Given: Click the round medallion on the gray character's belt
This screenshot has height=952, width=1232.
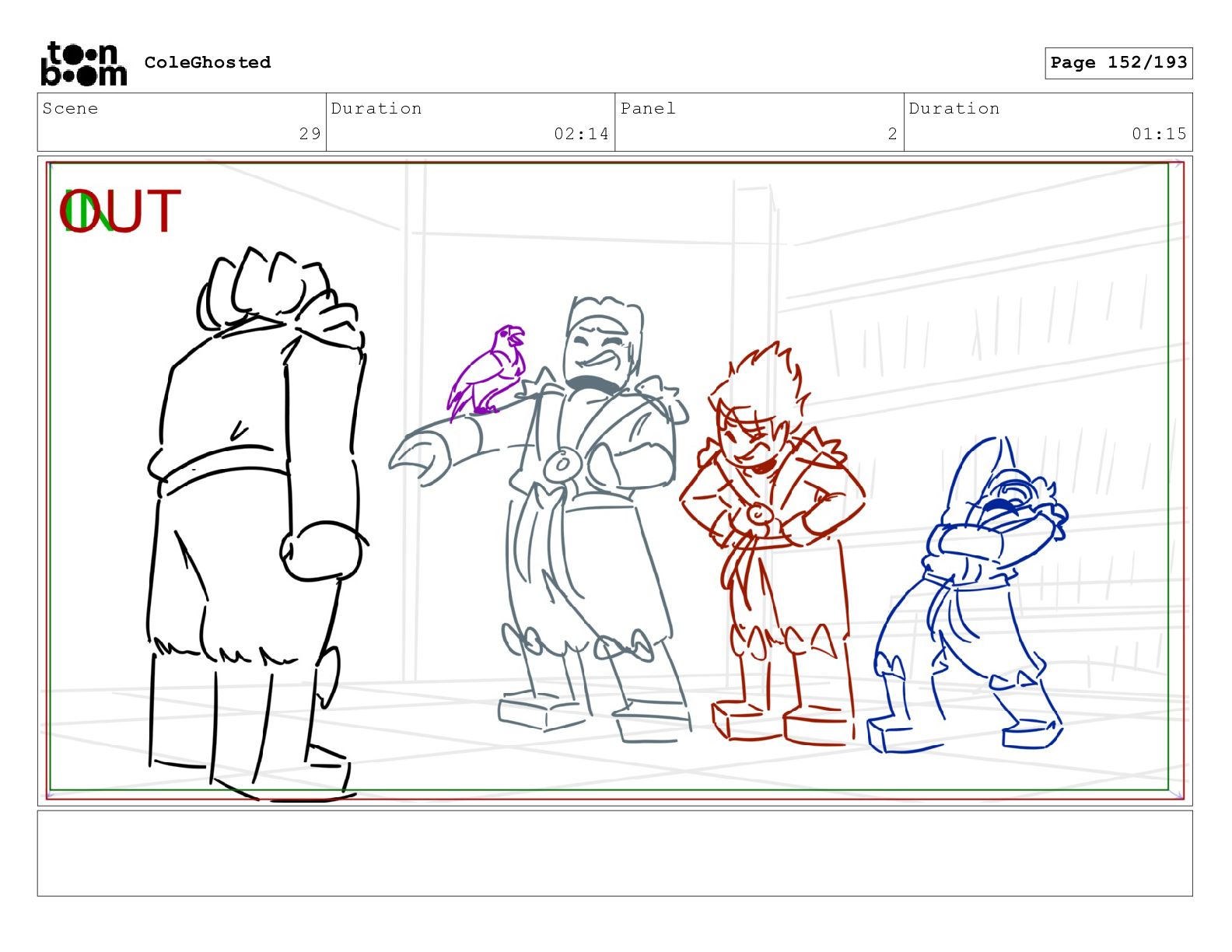Looking at the screenshot, I should 562,465.
